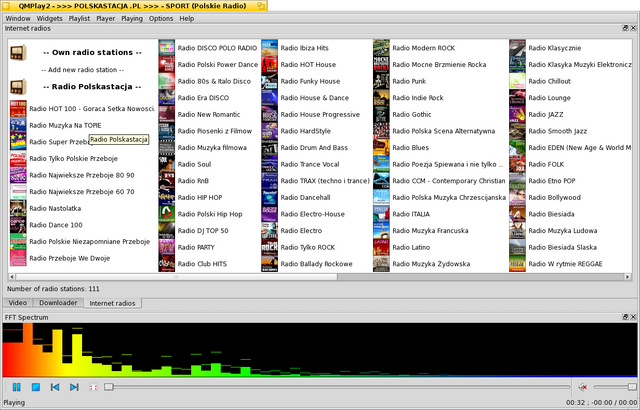The image size is (640, 410).
Task: Click Radio Polski Power Dance thumbnail
Action: click(167, 64)
